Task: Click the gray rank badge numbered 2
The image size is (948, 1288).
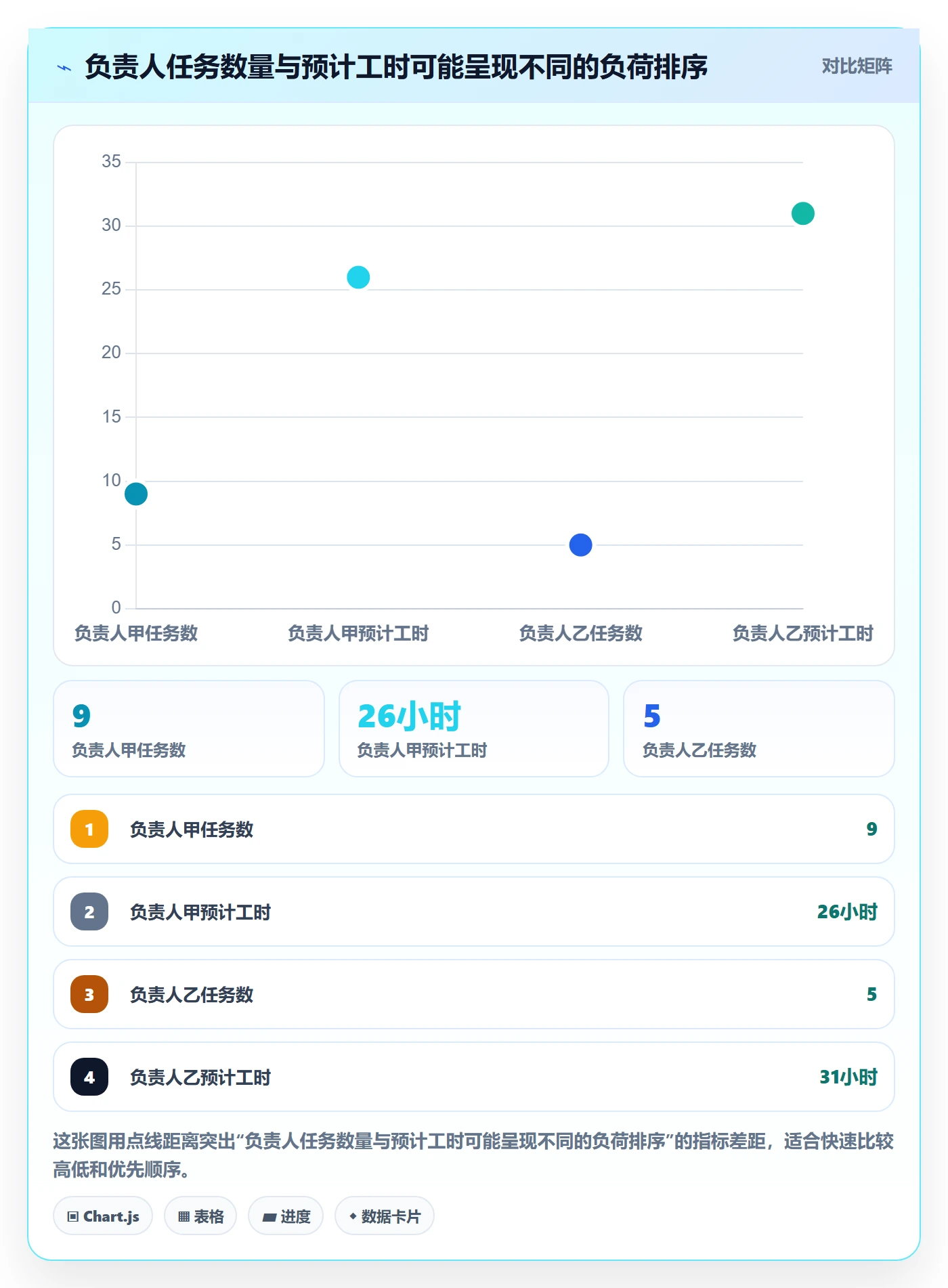Action: pos(89,911)
